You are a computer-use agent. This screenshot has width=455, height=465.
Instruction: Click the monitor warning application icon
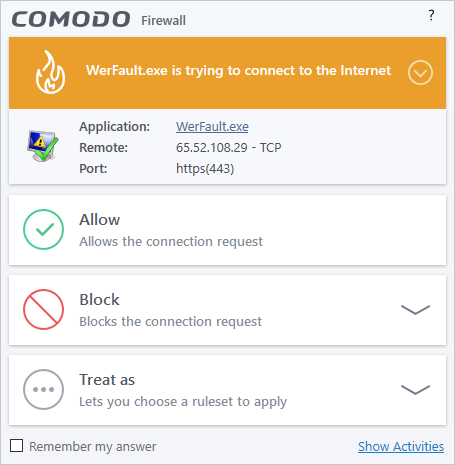(42, 146)
